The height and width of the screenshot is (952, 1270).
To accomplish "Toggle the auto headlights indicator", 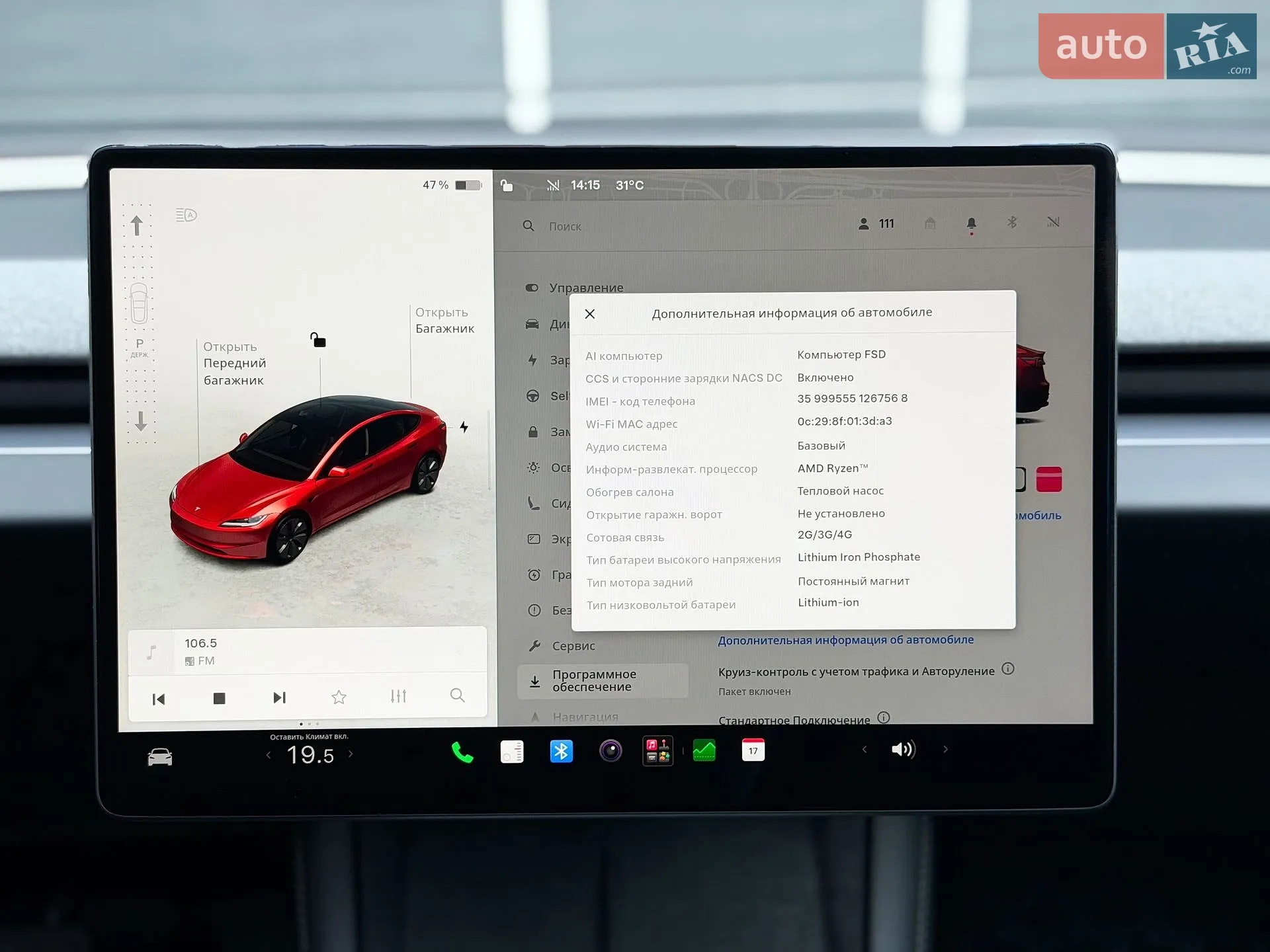I will click(x=187, y=215).
